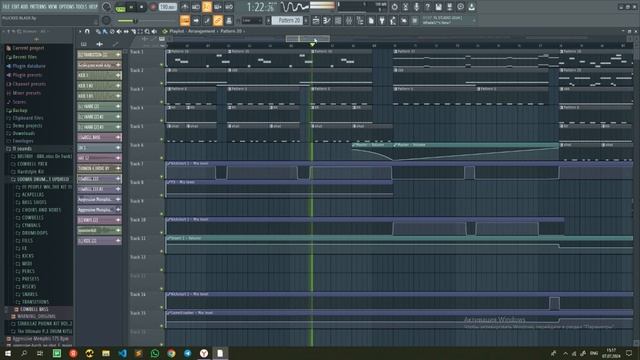The width and height of the screenshot is (640, 360).
Task: Click Arrangement in the playlist breadcrumb
Action: pyautogui.click(x=201, y=31)
